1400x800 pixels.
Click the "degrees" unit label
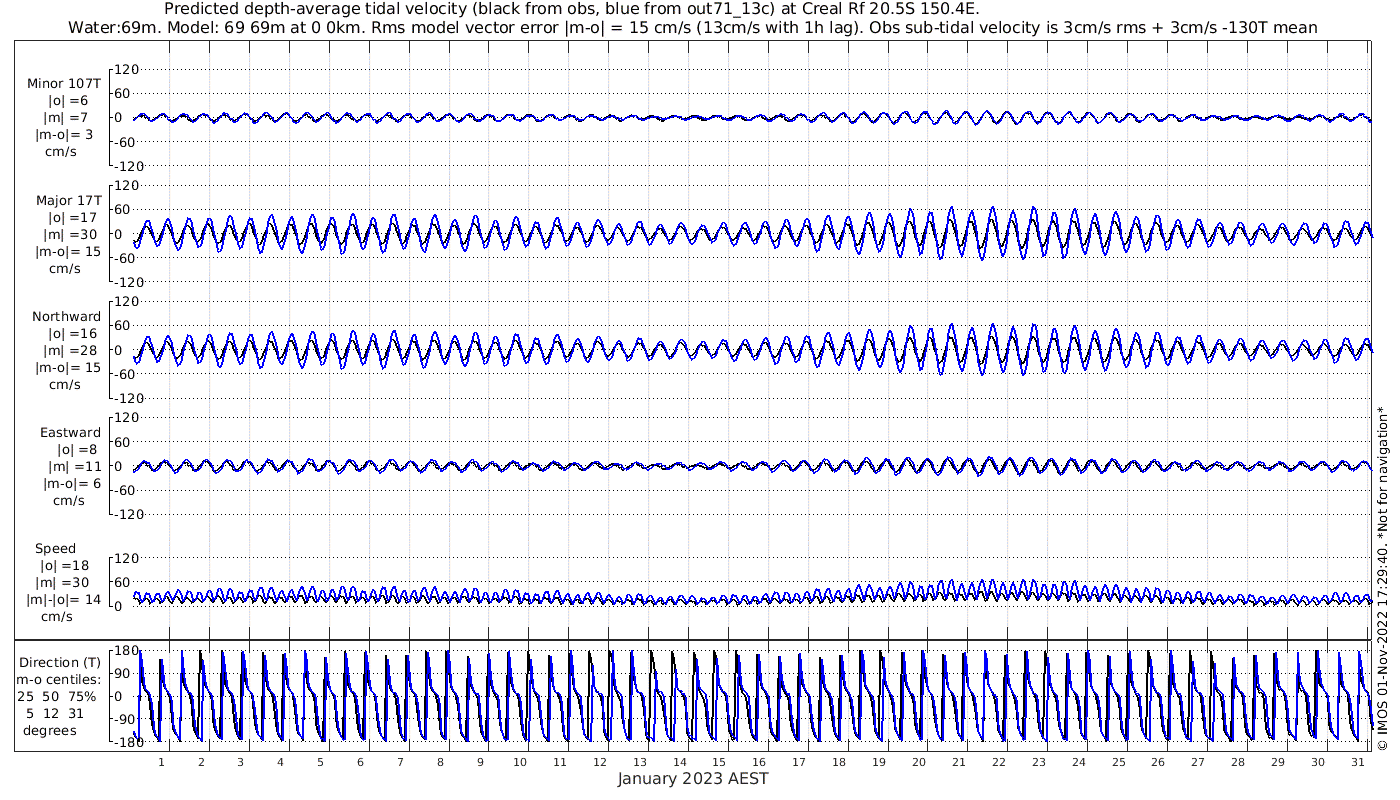pos(50,731)
